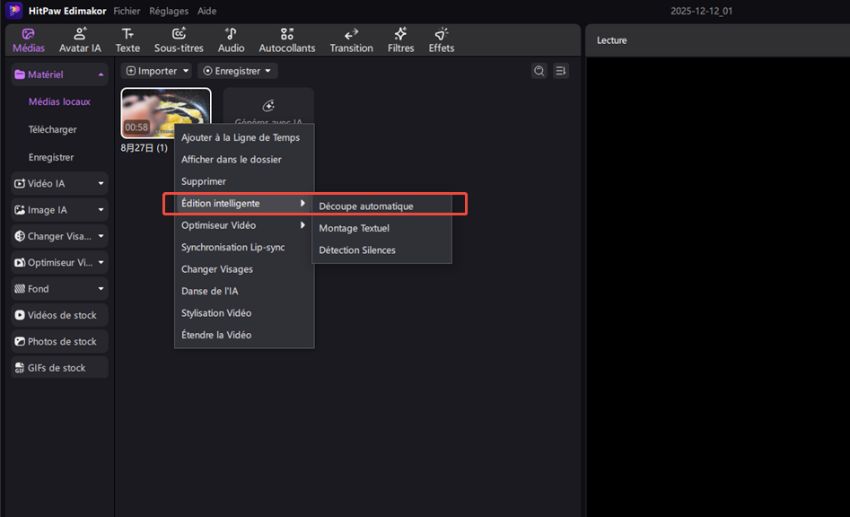This screenshot has height=517, width=850.
Task: Open the Filtres panel
Action: pyautogui.click(x=400, y=40)
